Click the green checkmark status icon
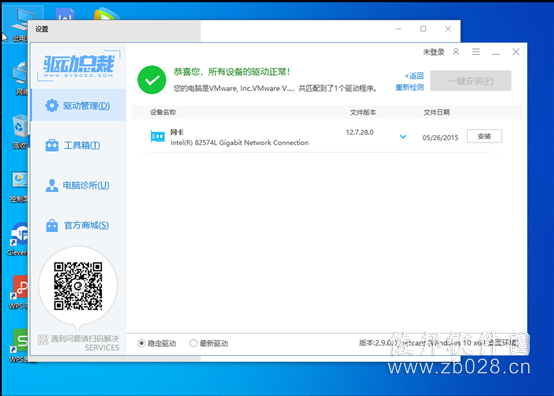554x396 pixels. (152, 80)
